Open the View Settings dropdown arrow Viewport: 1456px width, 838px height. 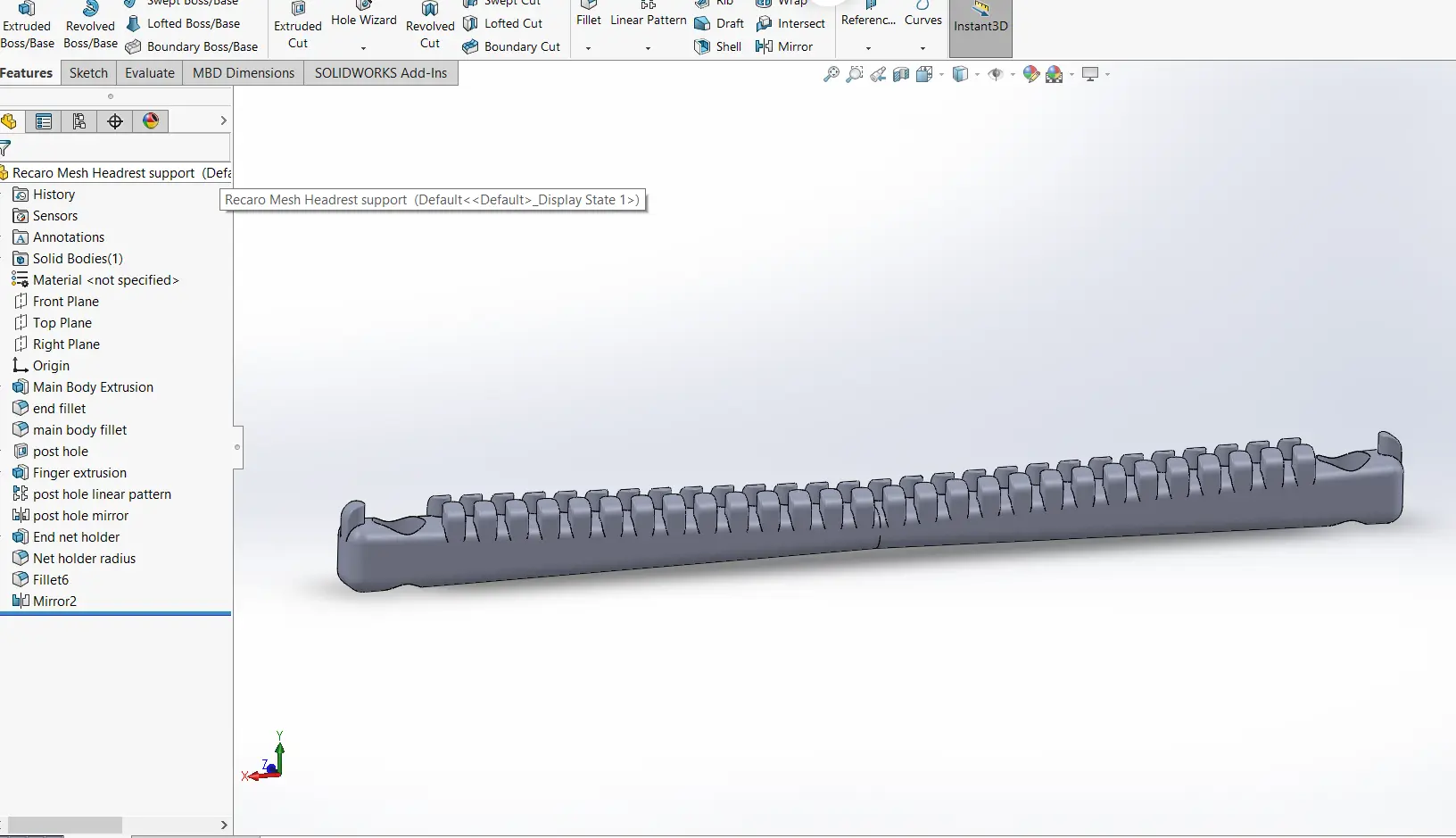pyautogui.click(x=1107, y=74)
